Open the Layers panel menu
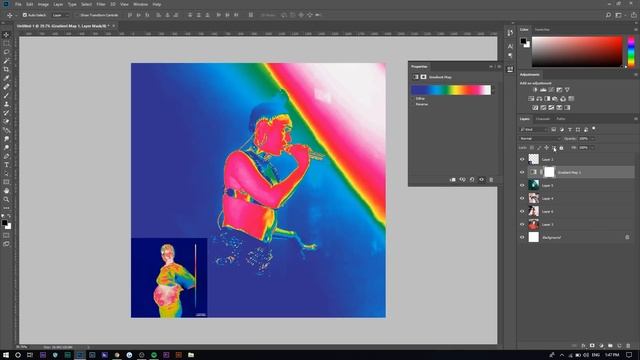This screenshot has width=640, height=360. click(x=636, y=119)
